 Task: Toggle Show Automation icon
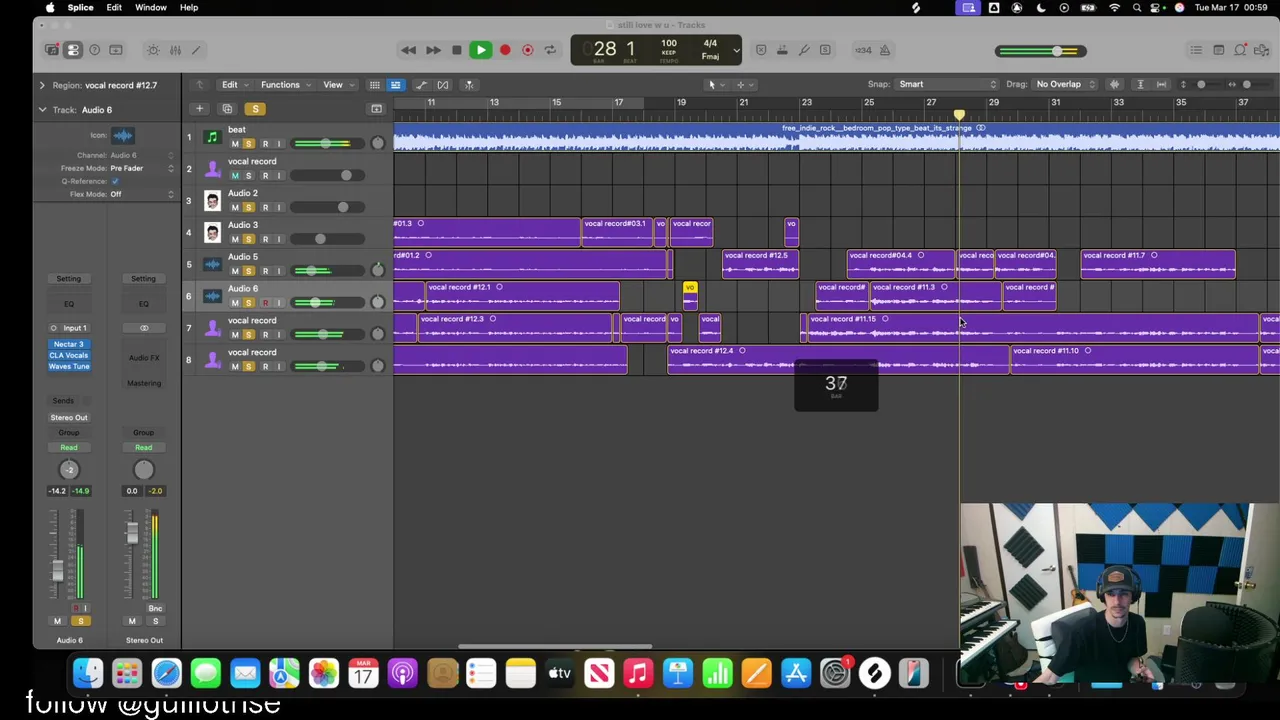click(x=421, y=85)
